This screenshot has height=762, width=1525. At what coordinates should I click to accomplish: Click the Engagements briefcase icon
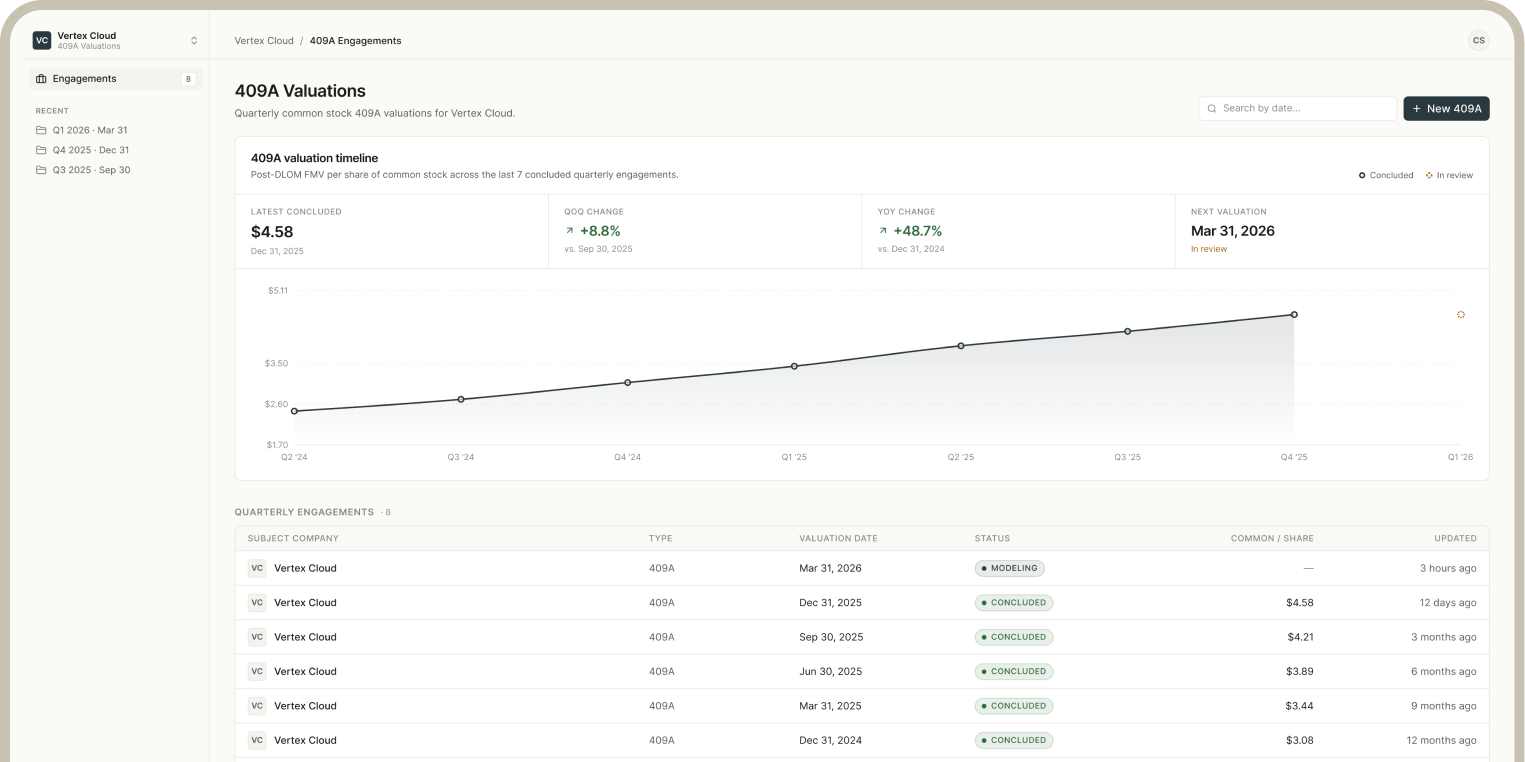point(41,79)
